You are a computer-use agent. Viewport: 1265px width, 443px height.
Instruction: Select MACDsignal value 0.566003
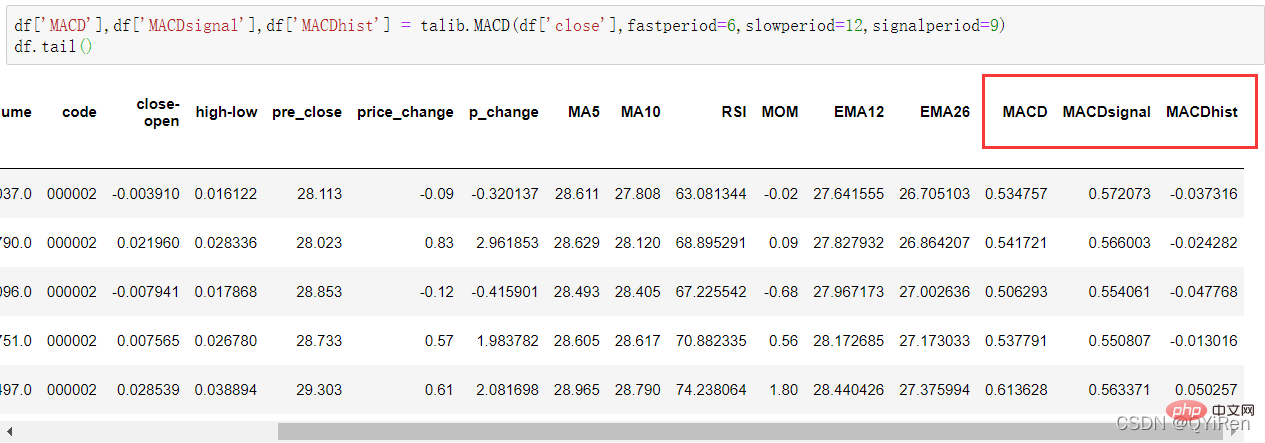[1119, 243]
